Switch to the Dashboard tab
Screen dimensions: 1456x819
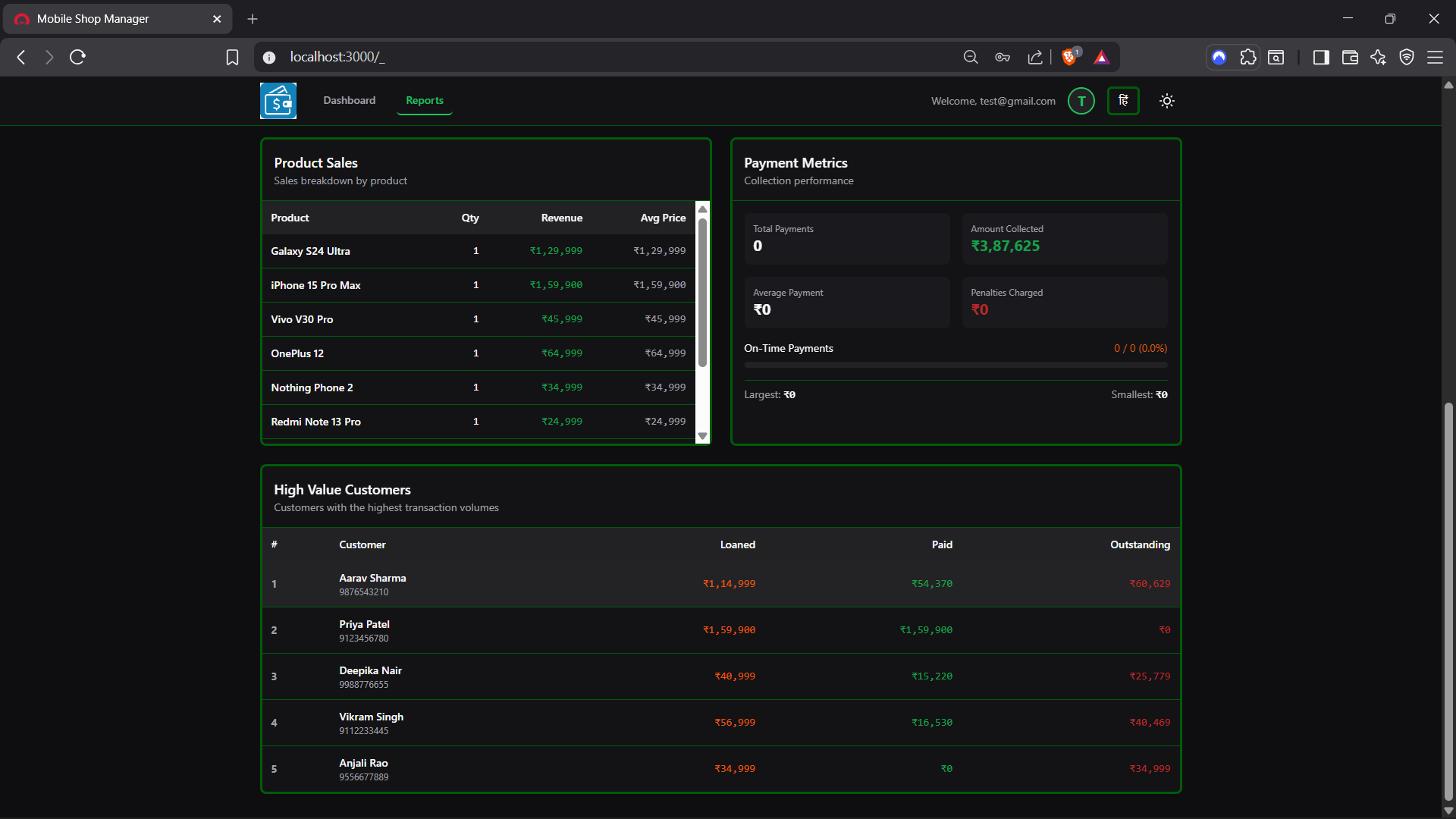(349, 100)
